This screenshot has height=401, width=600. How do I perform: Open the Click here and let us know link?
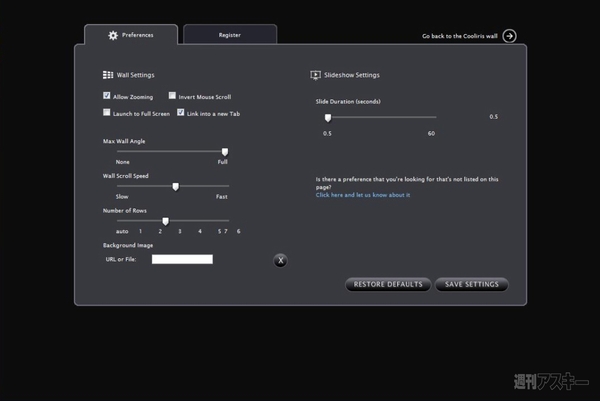point(363,195)
